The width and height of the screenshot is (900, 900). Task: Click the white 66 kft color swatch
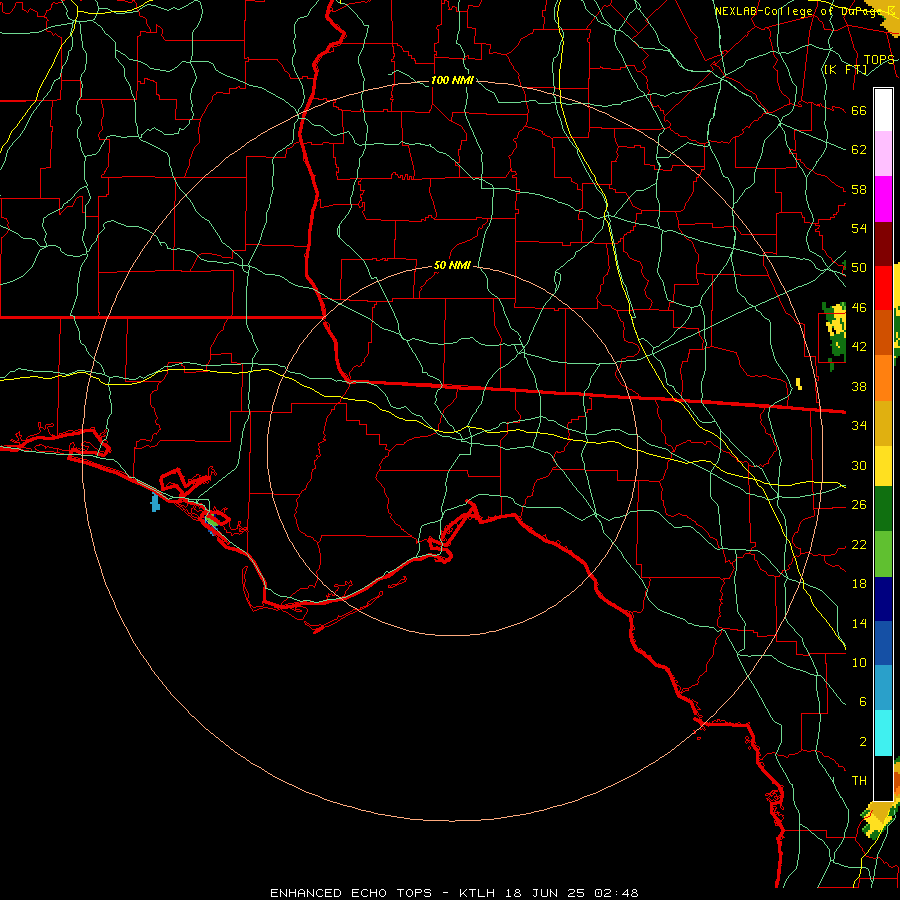point(883,110)
